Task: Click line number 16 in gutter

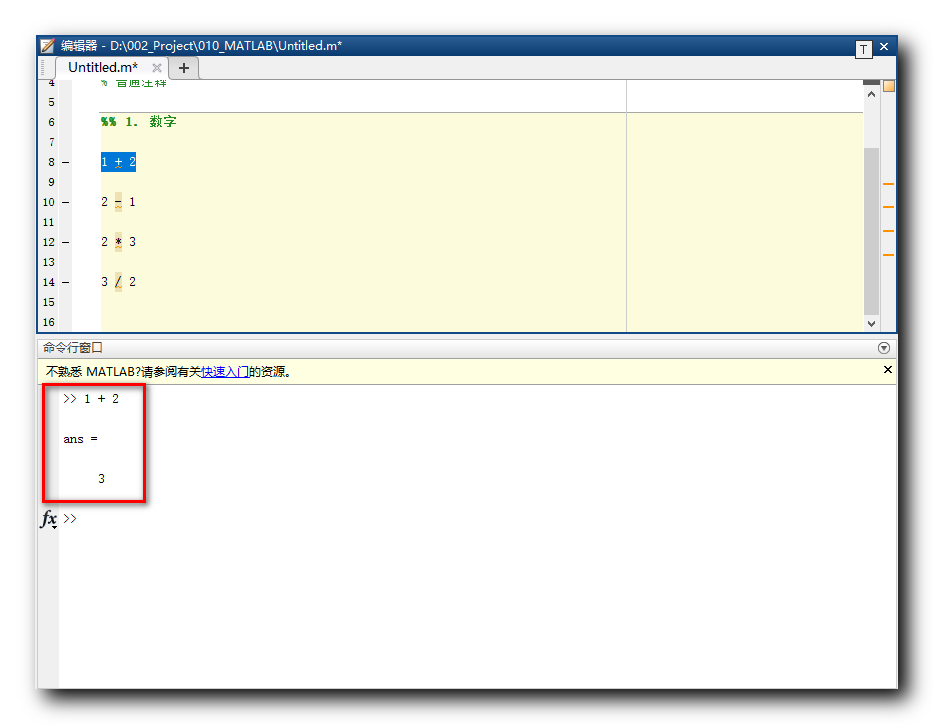Action: pos(49,322)
